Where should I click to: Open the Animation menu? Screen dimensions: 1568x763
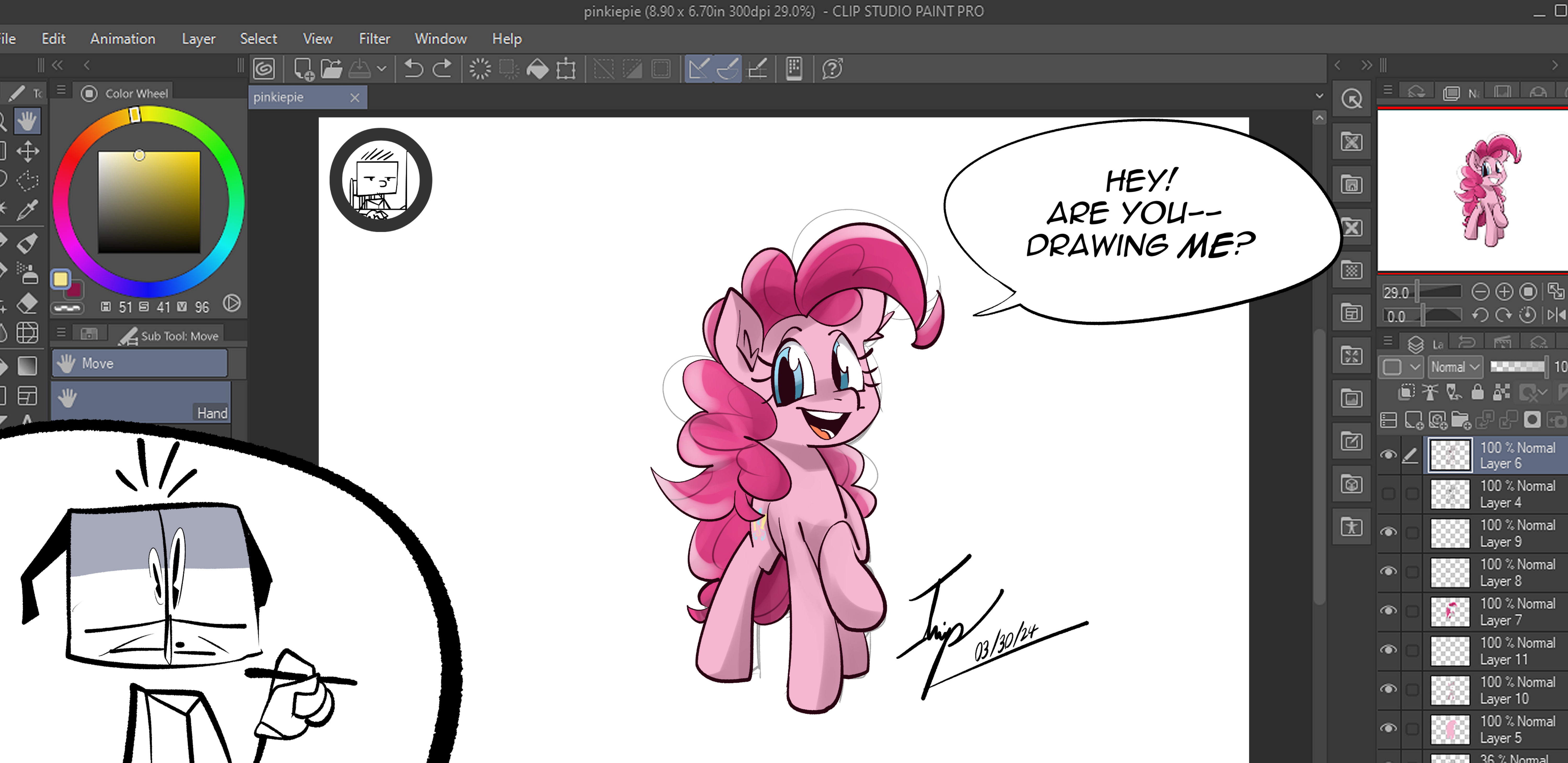point(122,39)
